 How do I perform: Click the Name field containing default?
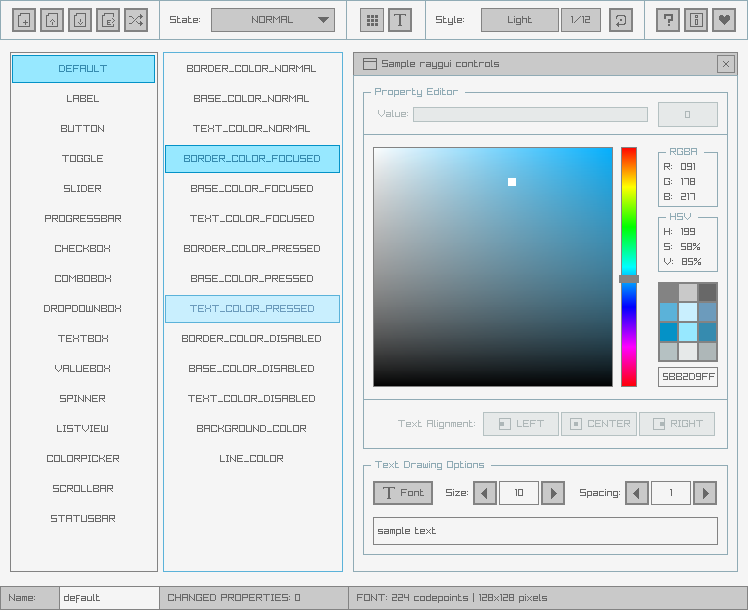109,598
